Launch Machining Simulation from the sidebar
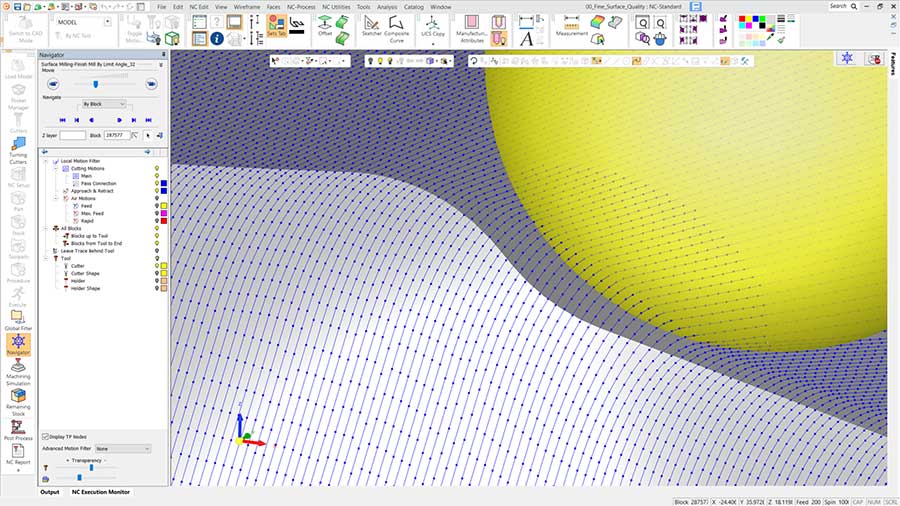The image size is (900, 506). tap(18, 370)
